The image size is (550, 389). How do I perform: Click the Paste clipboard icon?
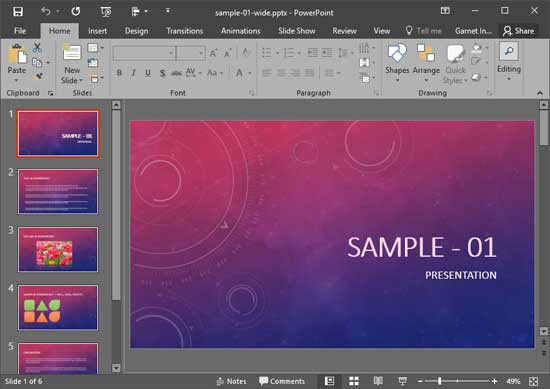[17, 54]
